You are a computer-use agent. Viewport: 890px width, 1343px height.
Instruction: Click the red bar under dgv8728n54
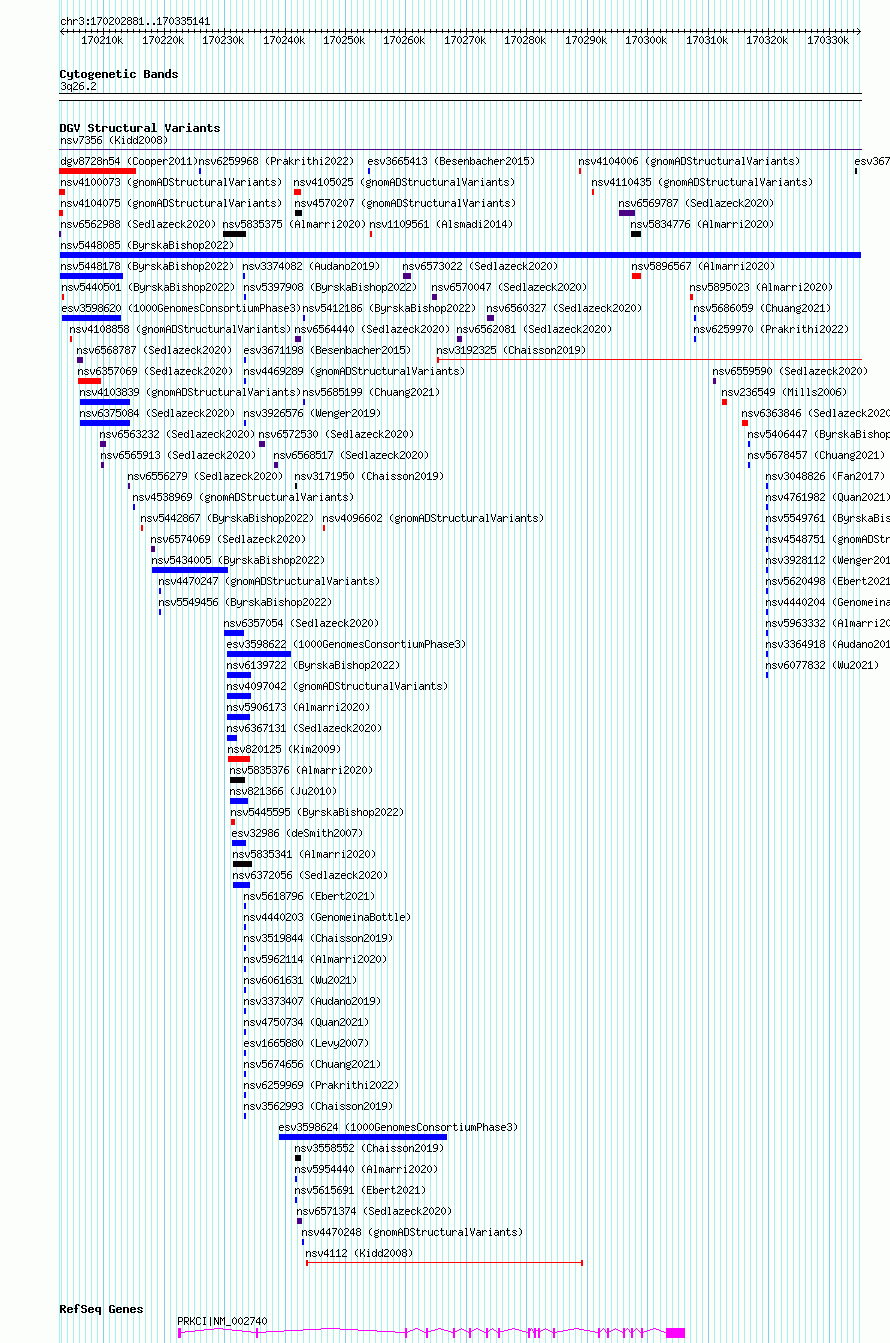pyautogui.click(x=97, y=171)
